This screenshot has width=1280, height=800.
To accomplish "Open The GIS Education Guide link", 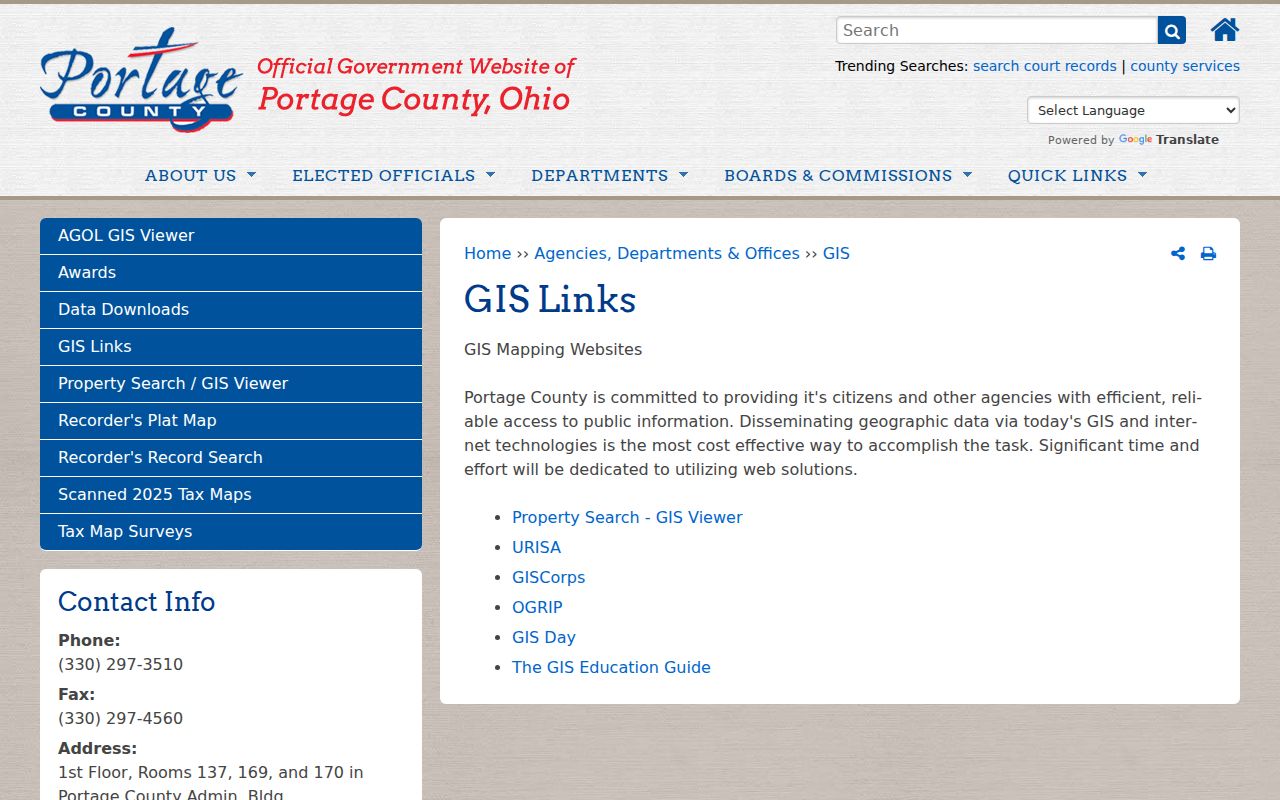I will click(611, 668).
